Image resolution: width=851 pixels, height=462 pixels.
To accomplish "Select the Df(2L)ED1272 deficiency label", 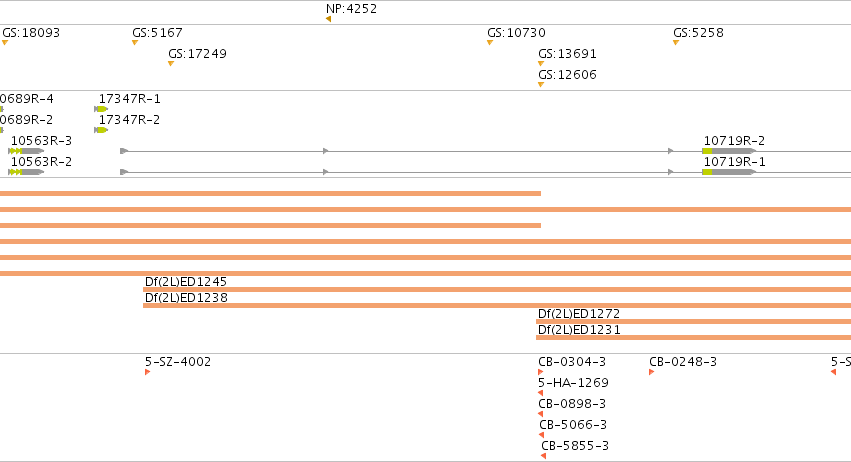I will [x=579, y=314].
